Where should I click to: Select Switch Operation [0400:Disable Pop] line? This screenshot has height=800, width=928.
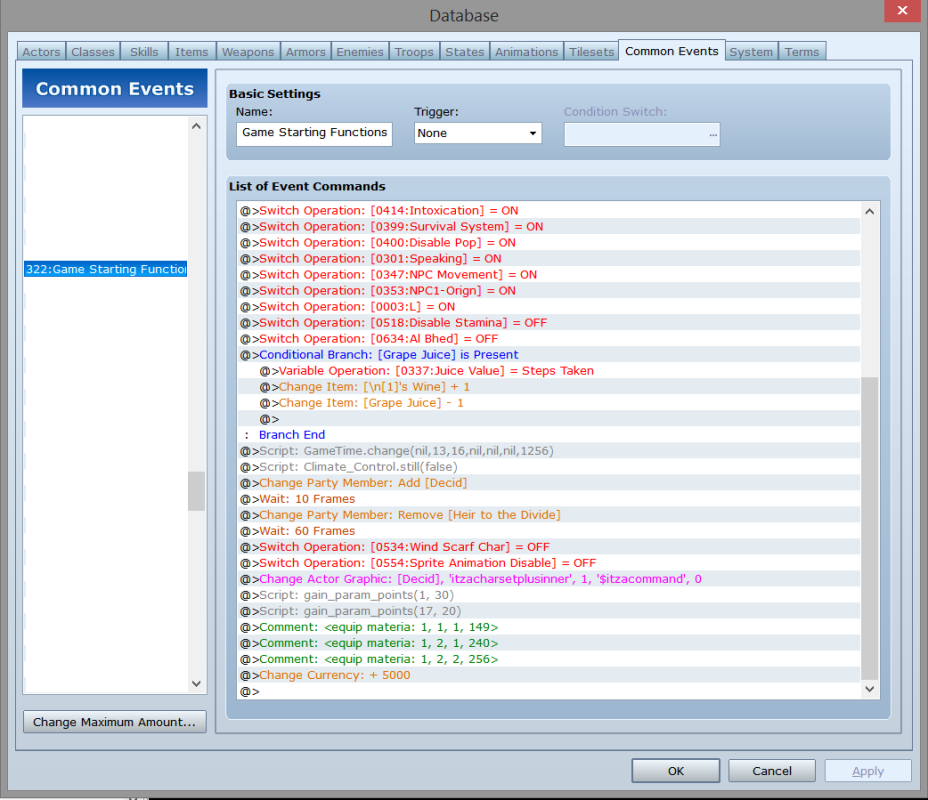[x=549, y=243]
